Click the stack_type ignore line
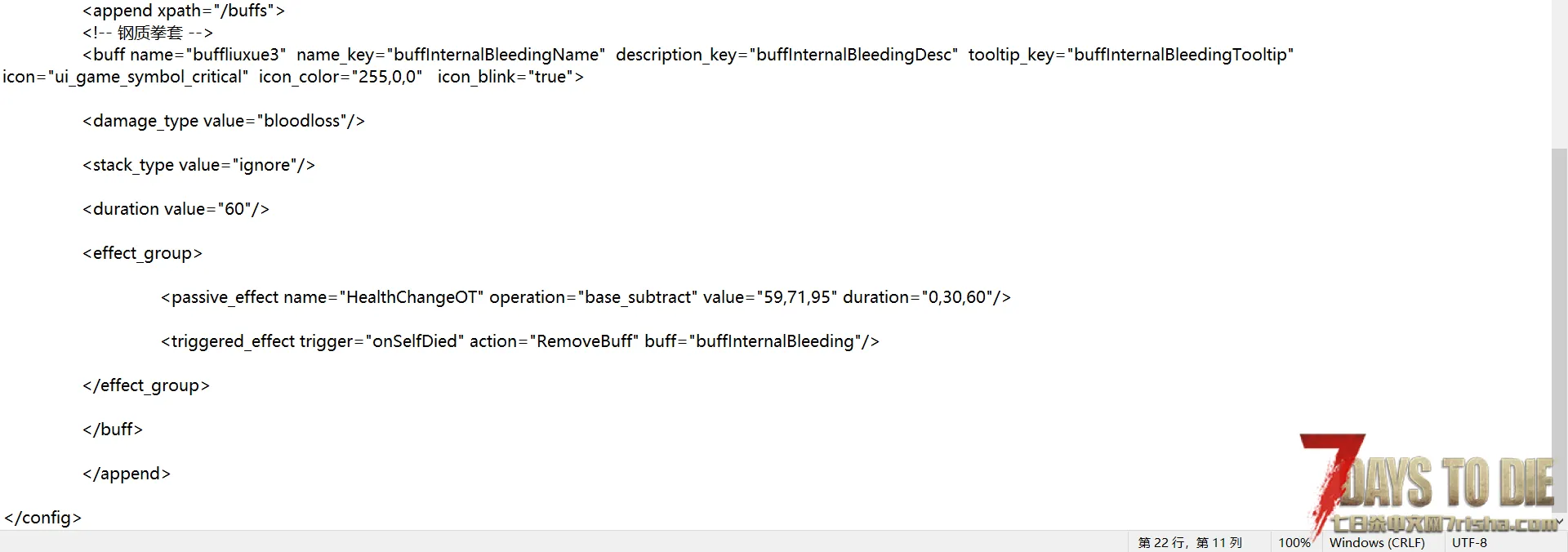This screenshot has width=1568, height=552. [198, 165]
